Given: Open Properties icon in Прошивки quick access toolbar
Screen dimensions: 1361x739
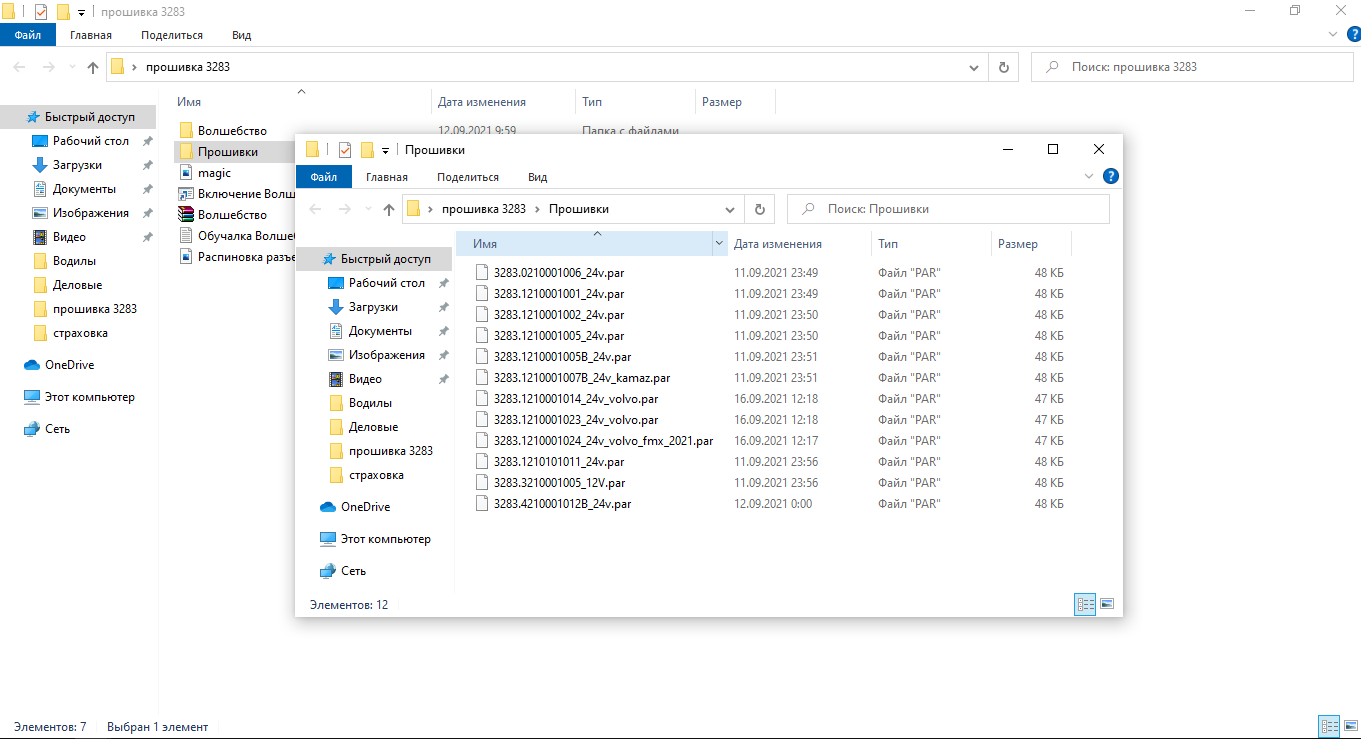Looking at the screenshot, I should [x=345, y=150].
